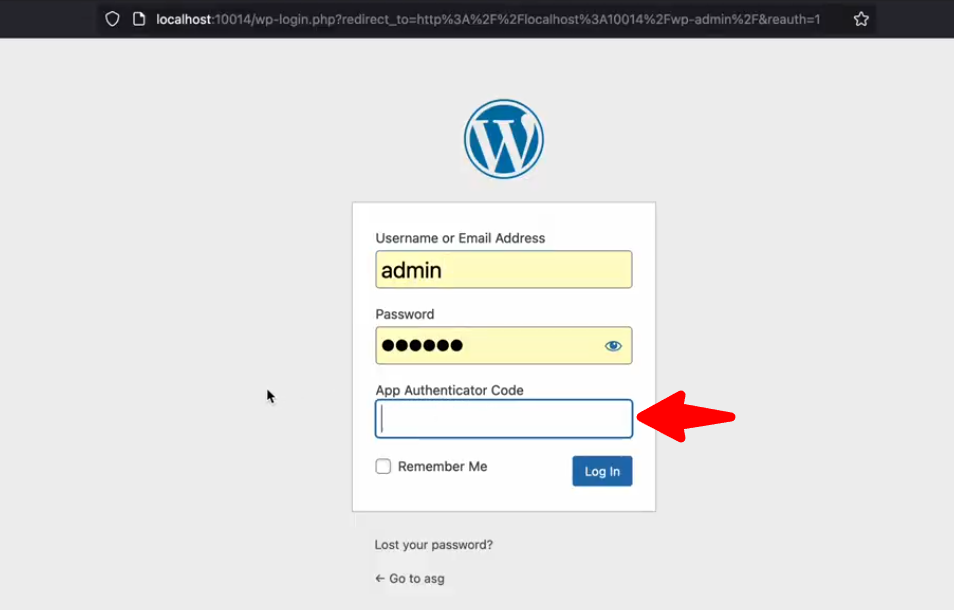Enable the Remember Me checkbox

click(x=383, y=467)
